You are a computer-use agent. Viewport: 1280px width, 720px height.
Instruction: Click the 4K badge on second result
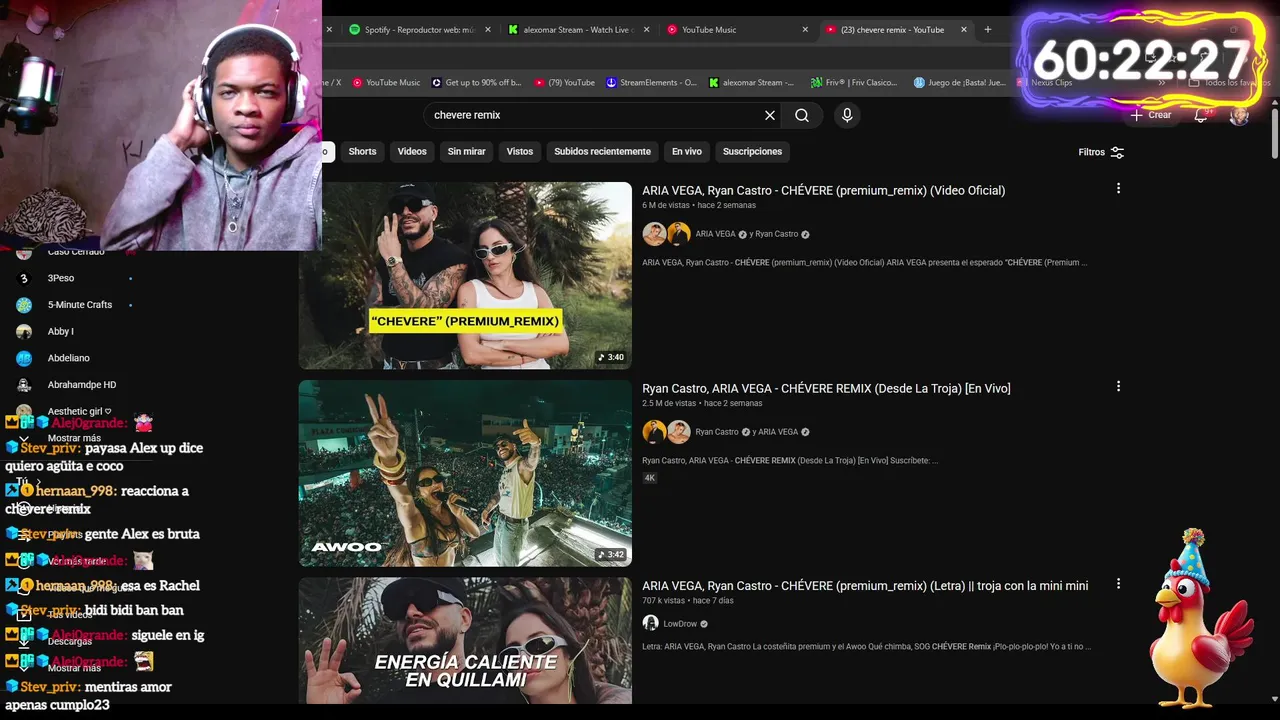(x=650, y=478)
